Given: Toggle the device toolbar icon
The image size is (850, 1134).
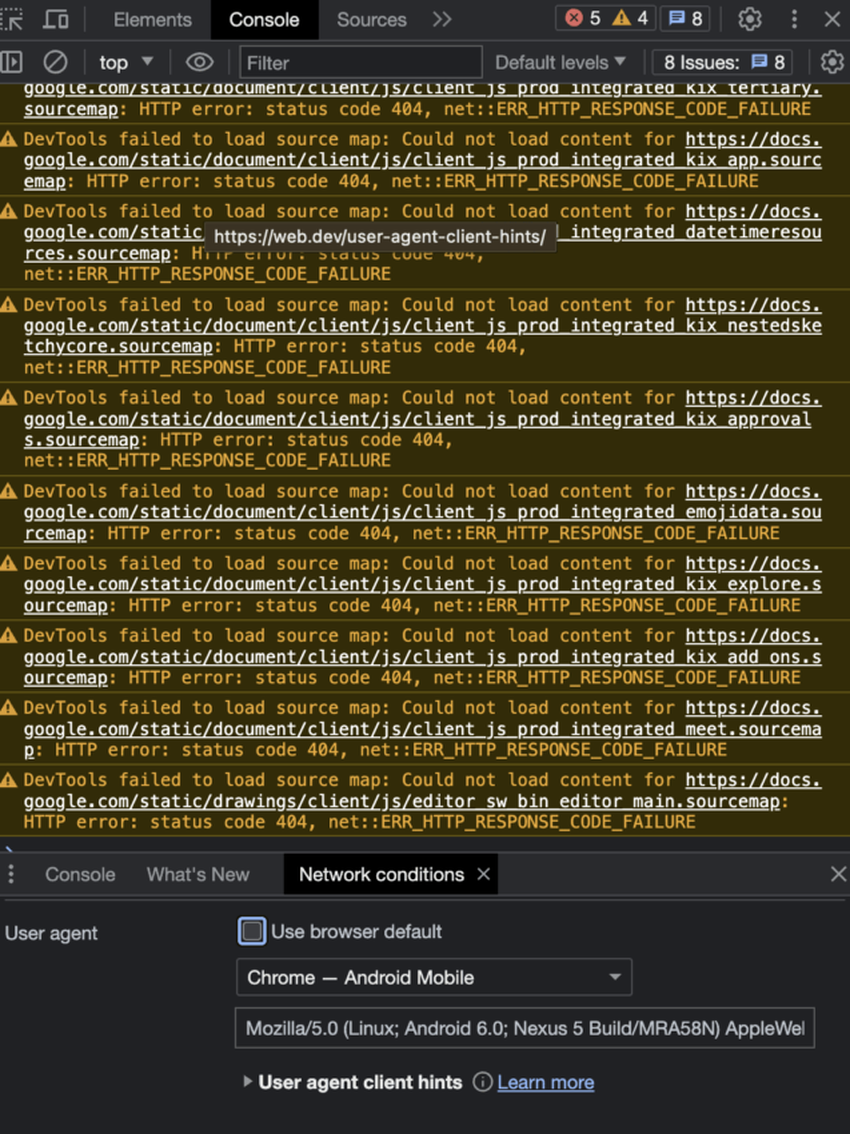Looking at the screenshot, I should pos(56,19).
